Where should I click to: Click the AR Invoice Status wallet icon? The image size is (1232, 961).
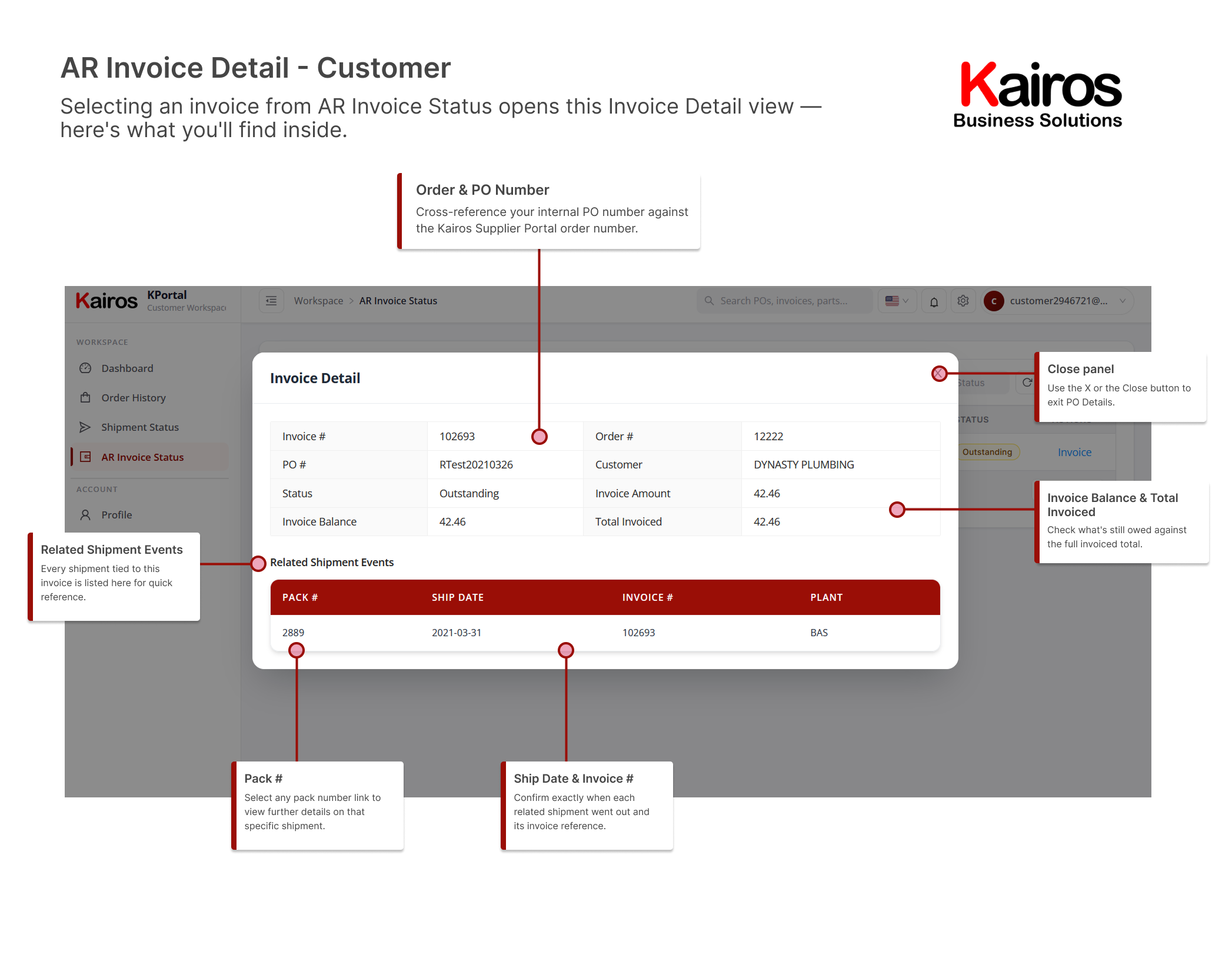coord(85,457)
